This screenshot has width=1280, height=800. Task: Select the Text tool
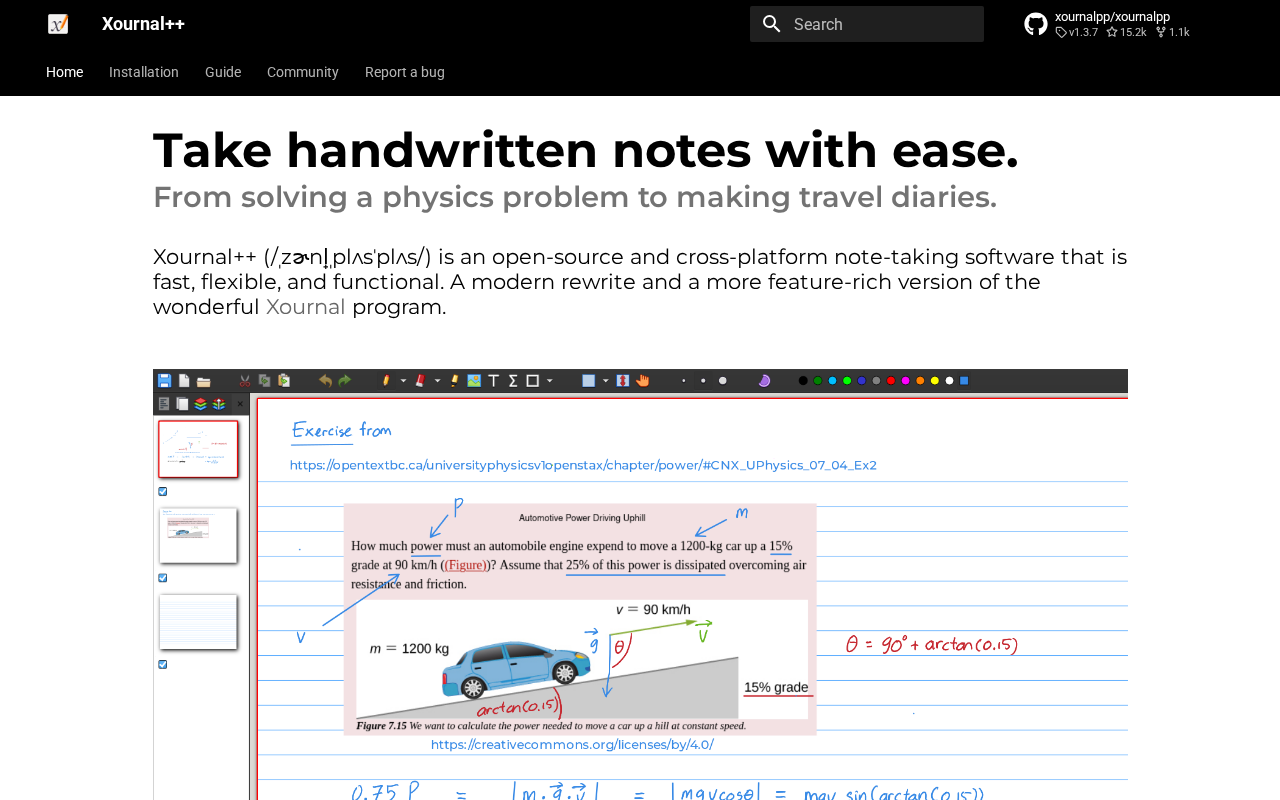point(493,381)
